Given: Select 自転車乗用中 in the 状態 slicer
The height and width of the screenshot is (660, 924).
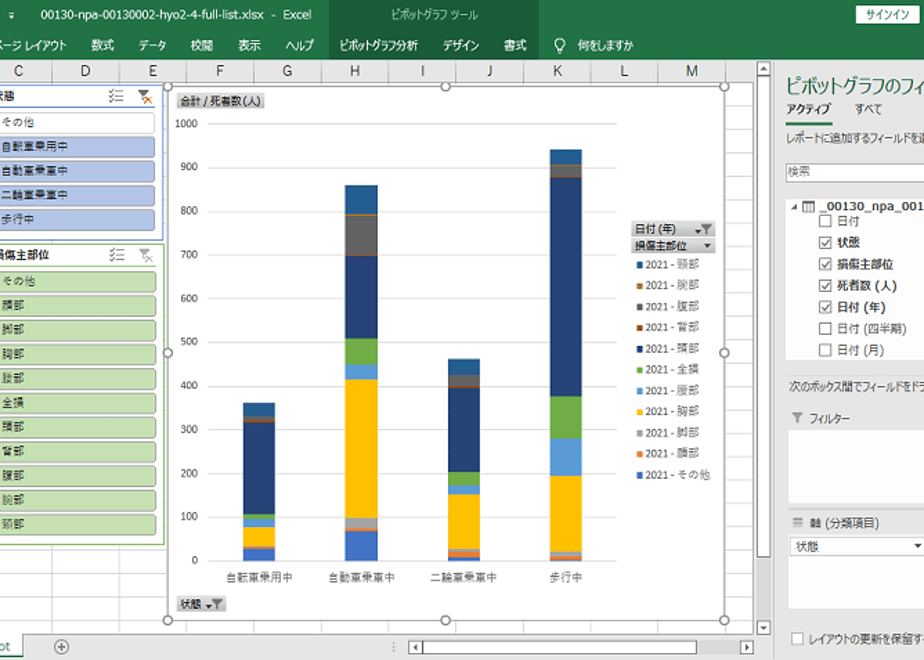Looking at the screenshot, I should point(77,147).
